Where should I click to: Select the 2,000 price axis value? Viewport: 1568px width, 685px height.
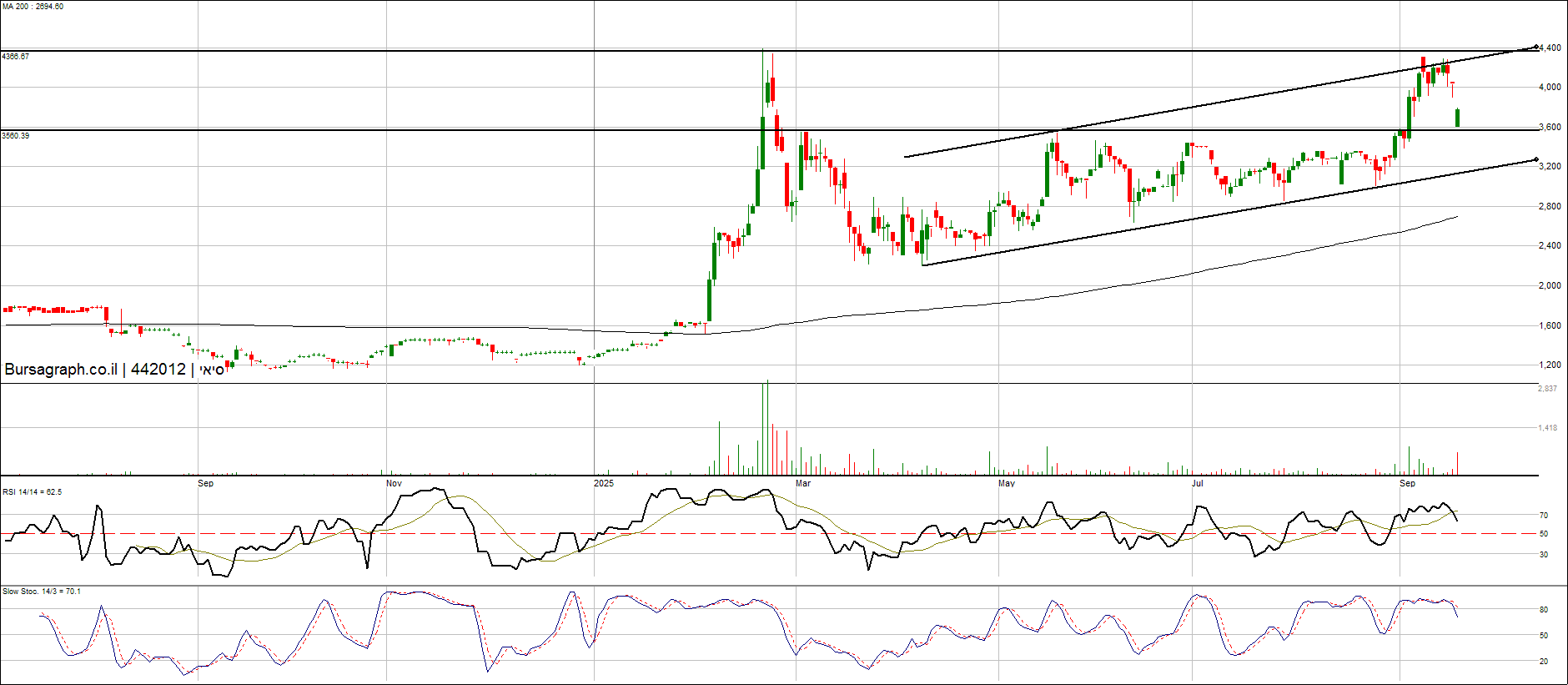click(1550, 286)
